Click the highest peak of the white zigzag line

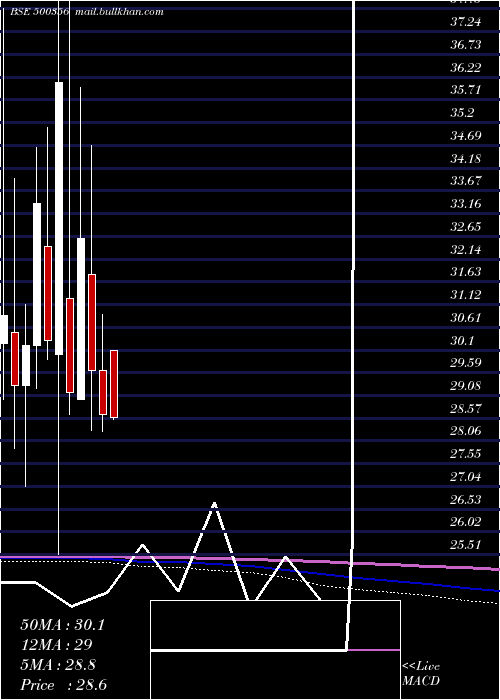pyautogui.click(x=214, y=505)
